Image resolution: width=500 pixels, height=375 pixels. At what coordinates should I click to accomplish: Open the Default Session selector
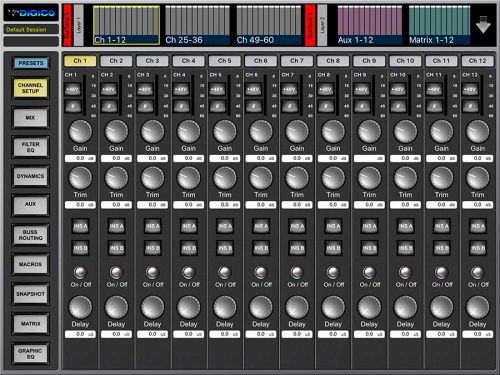[31, 29]
